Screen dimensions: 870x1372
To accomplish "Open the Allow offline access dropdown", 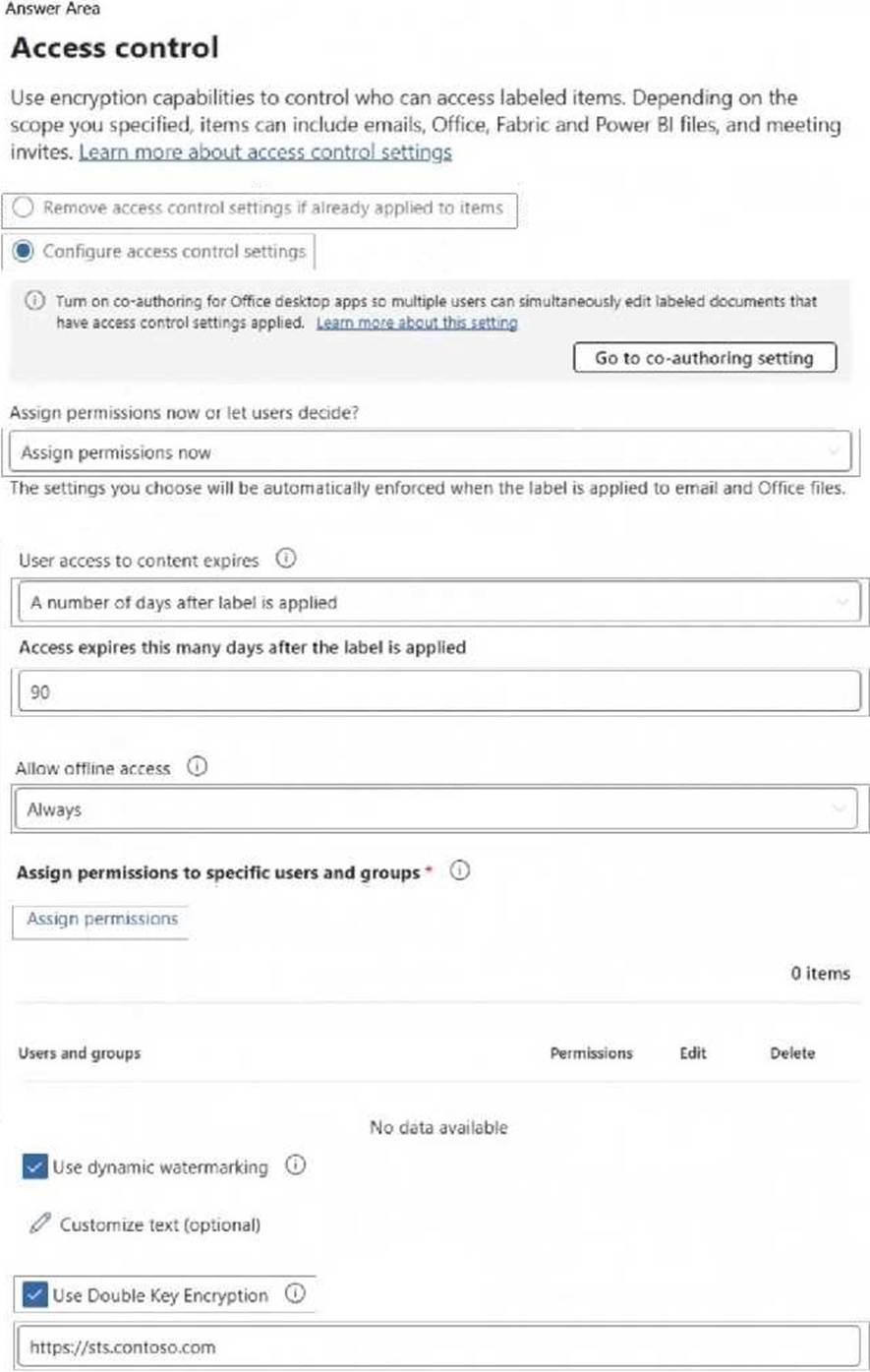I will point(435,809).
